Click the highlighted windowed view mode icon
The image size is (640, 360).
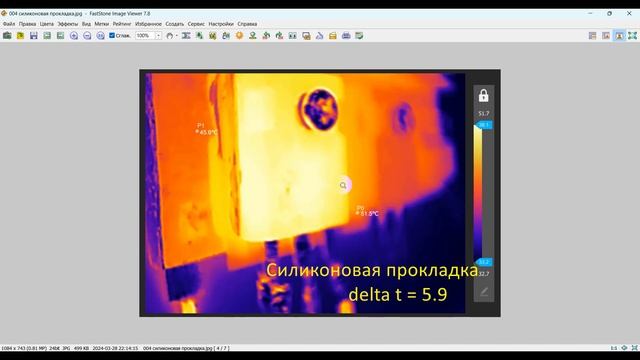pyautogui.click(x=619, y=36)
